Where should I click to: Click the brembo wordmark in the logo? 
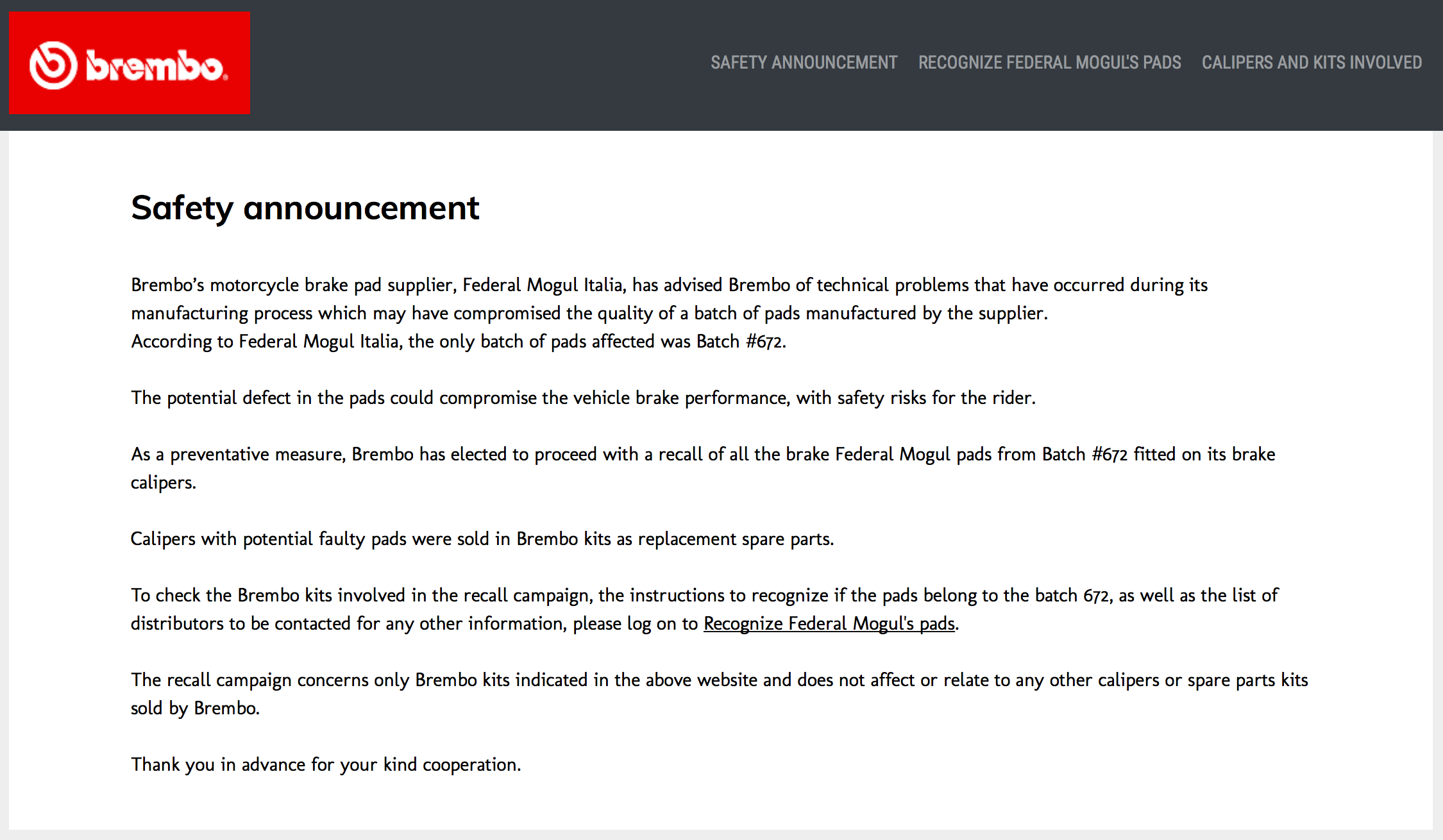coord(155,65)
